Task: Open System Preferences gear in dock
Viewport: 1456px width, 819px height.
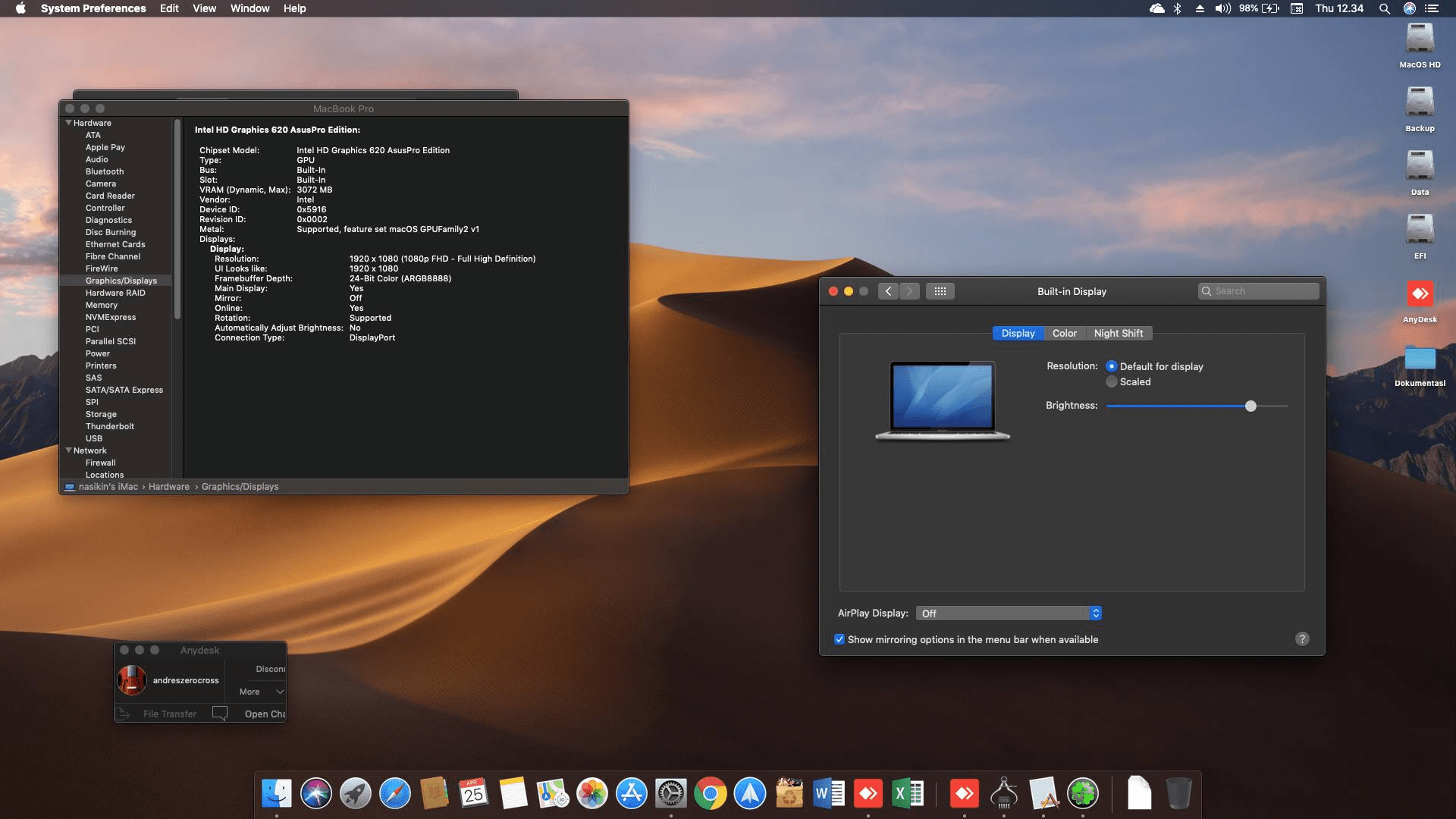Action: tap(671, 794)
